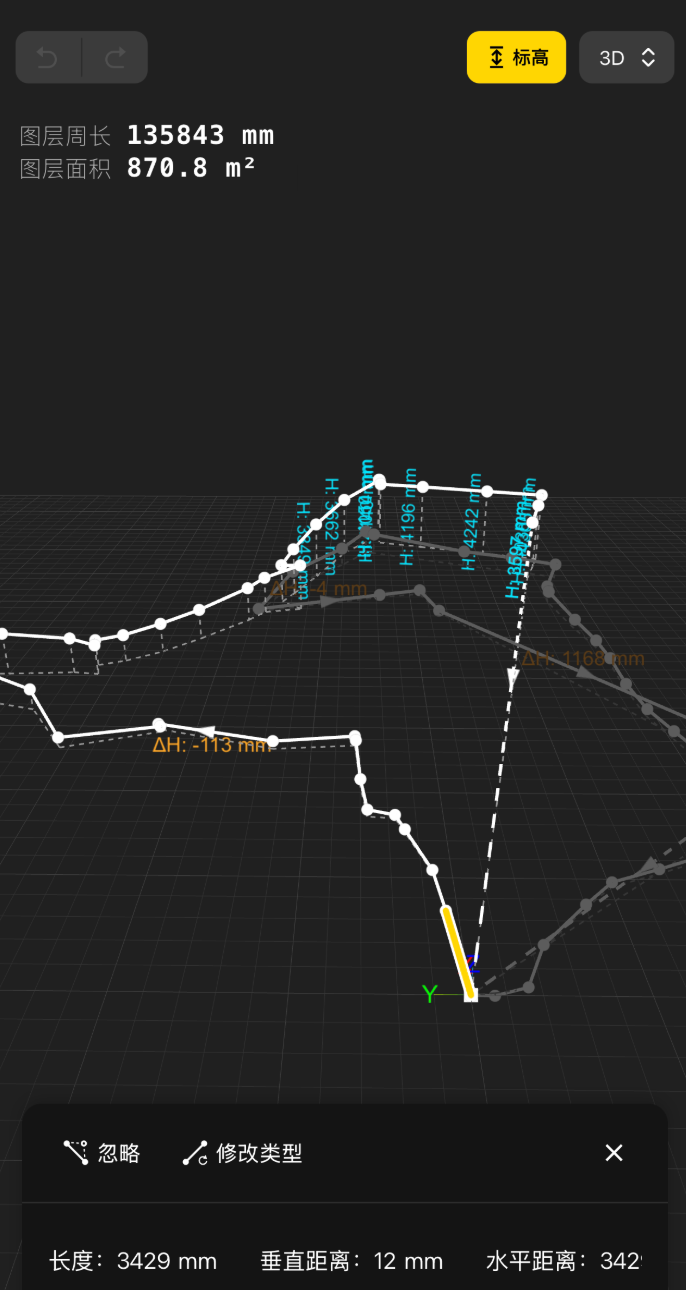Viewport: 686px width, 1290px height.
Task: Close the bottom segment info panel
Action: click(614, 1153)
